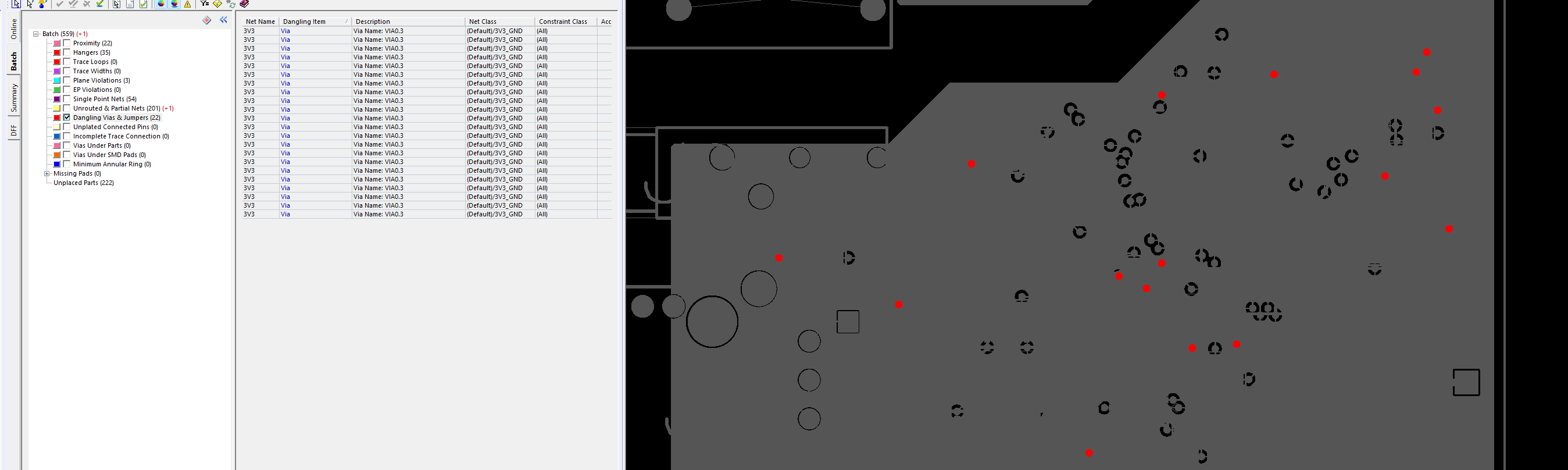This screenshot has height=470, width=1568.
Task: Collapse the Batch tree node
Action: [36, 34]
